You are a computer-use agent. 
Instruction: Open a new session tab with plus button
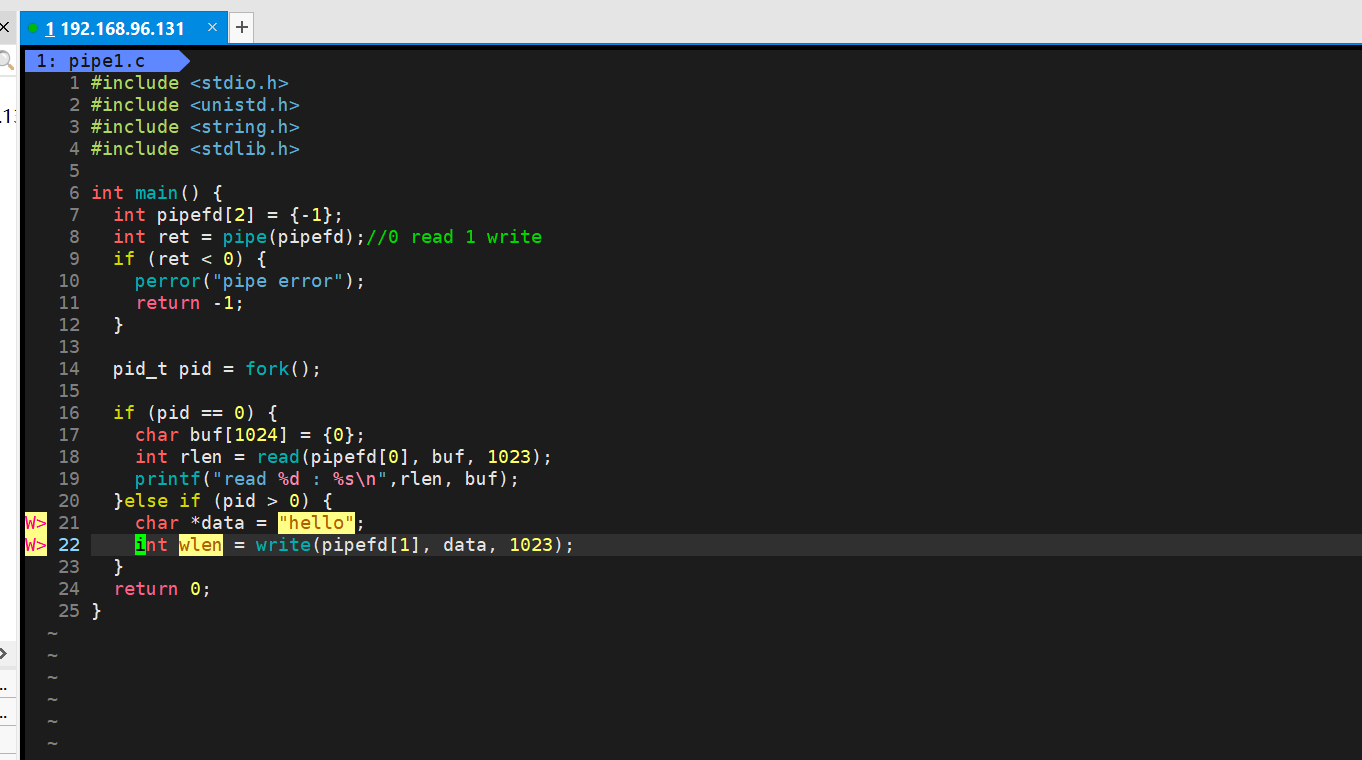click(242, 28)
